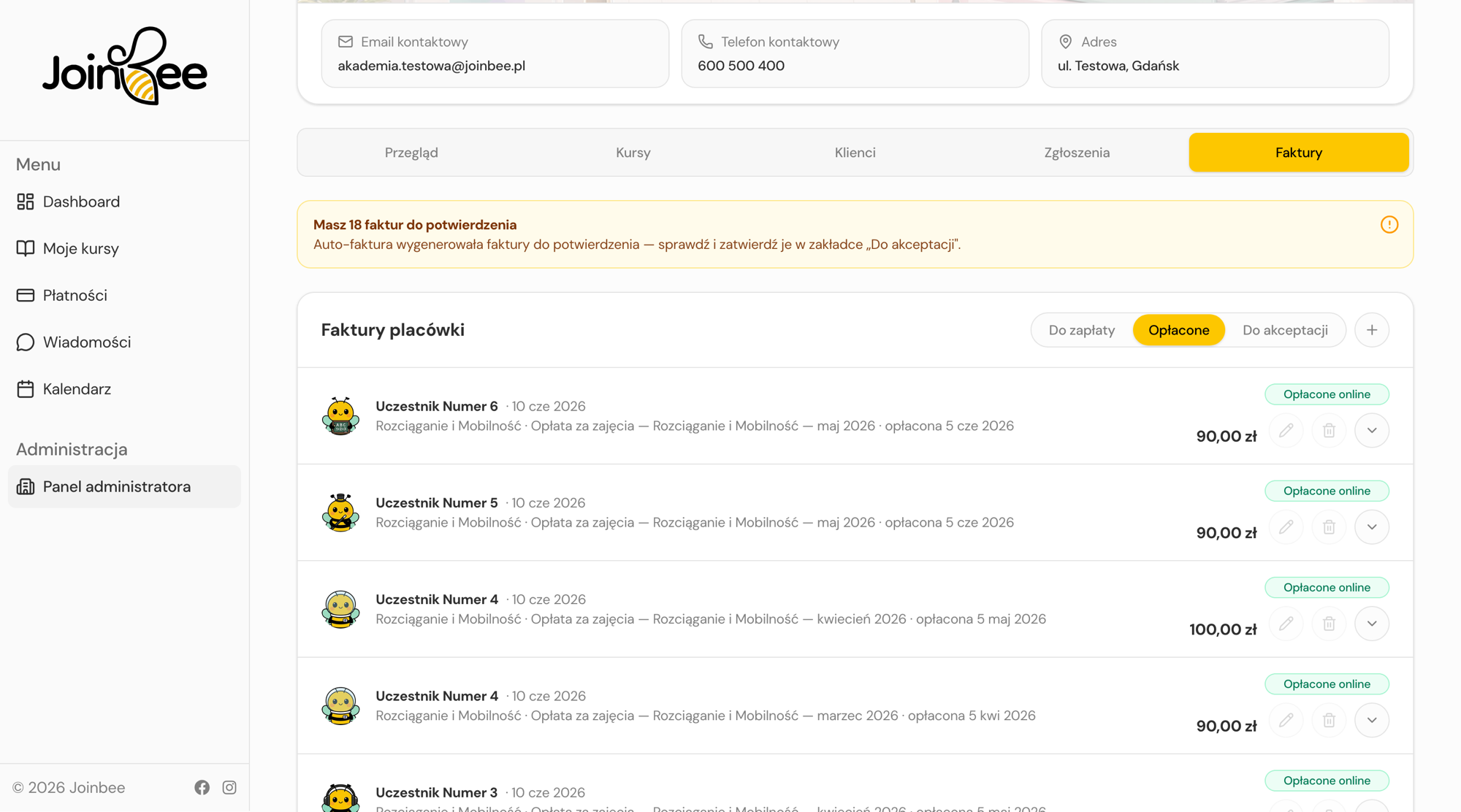Edit the Uczestnik Numer 6 invoice
1461x812 pixels.
coord(1286,431)
